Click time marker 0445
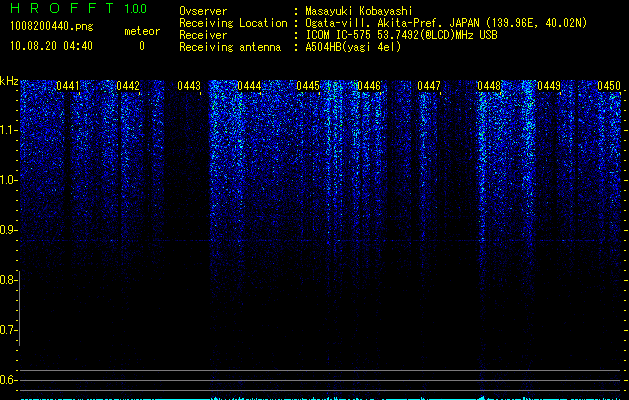629x400 pixels. tap(308, 86)
